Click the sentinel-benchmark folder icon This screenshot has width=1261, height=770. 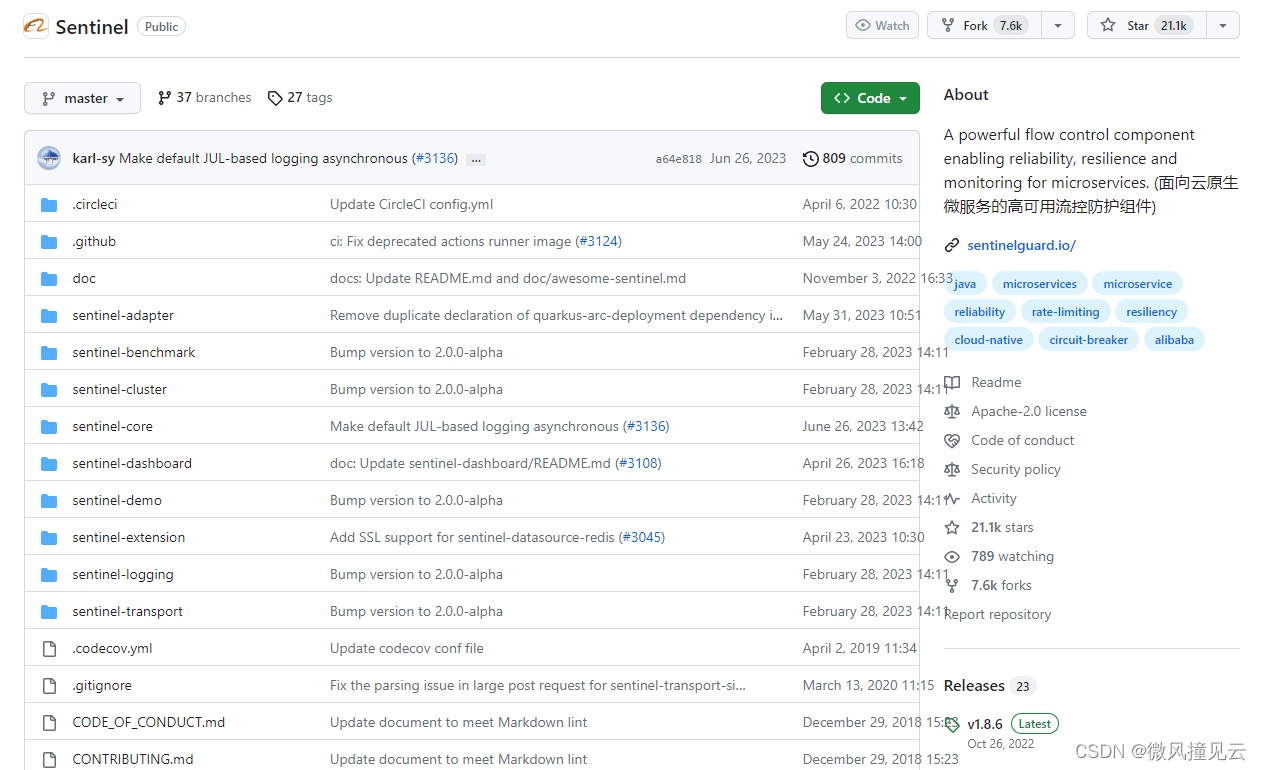49,353
